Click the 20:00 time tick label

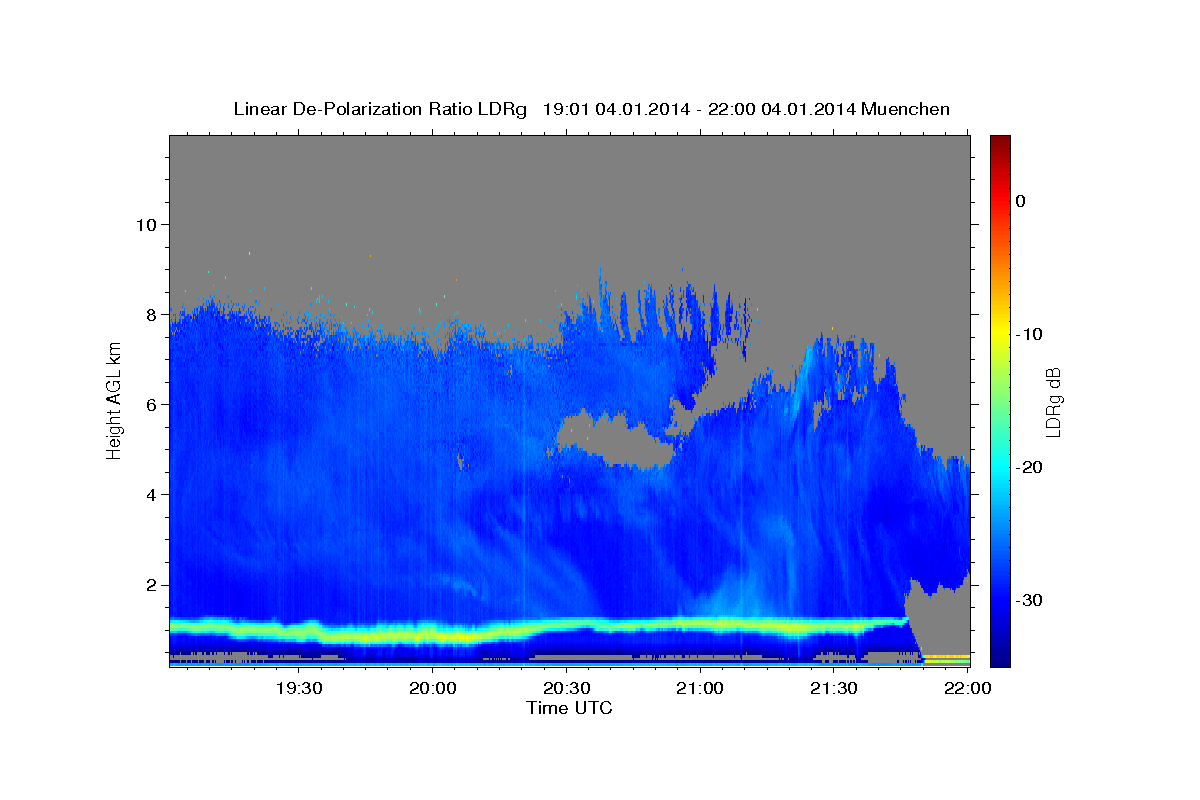(x=433, y=688)
